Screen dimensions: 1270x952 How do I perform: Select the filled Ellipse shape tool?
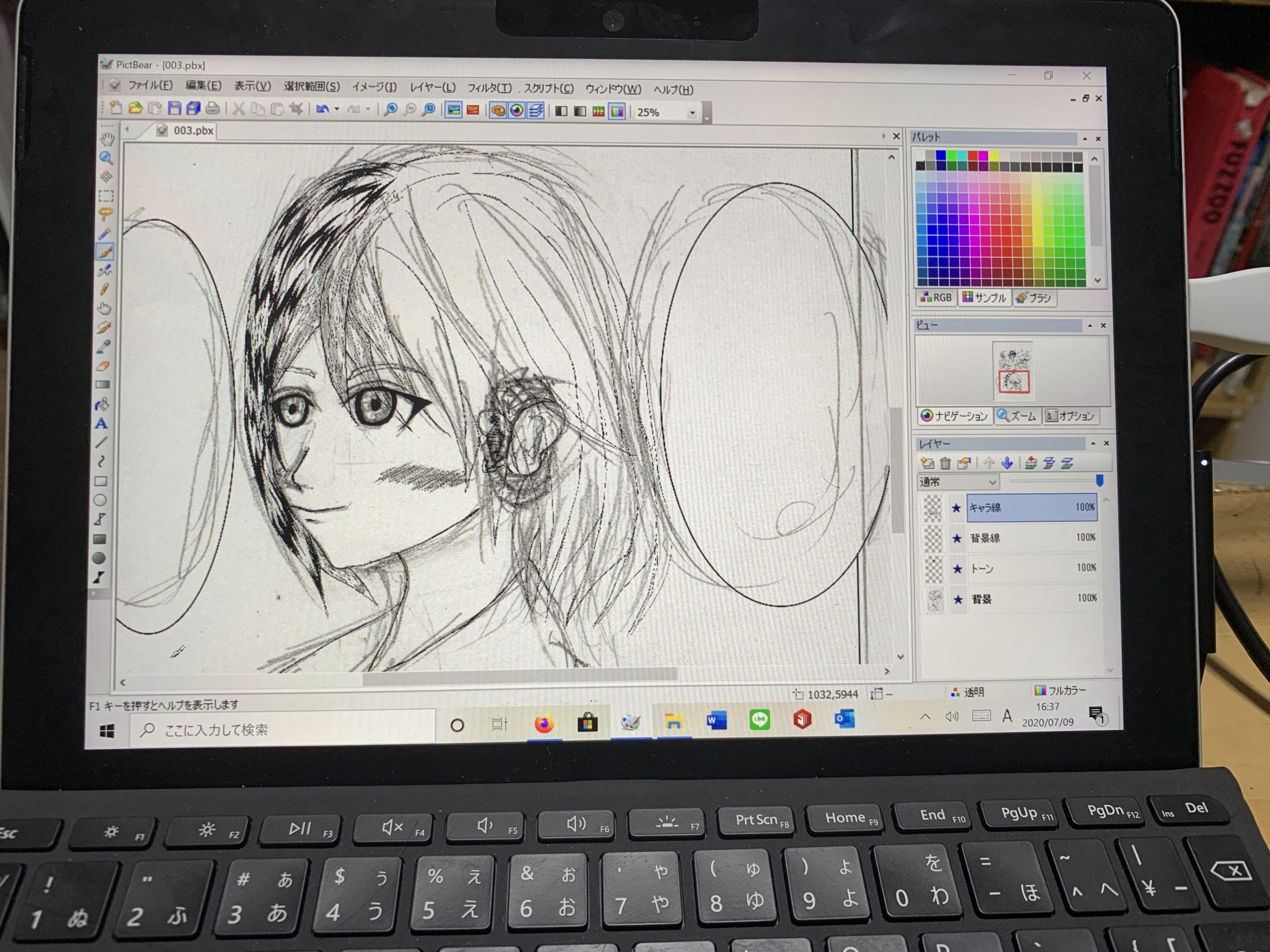click(99, 558)
